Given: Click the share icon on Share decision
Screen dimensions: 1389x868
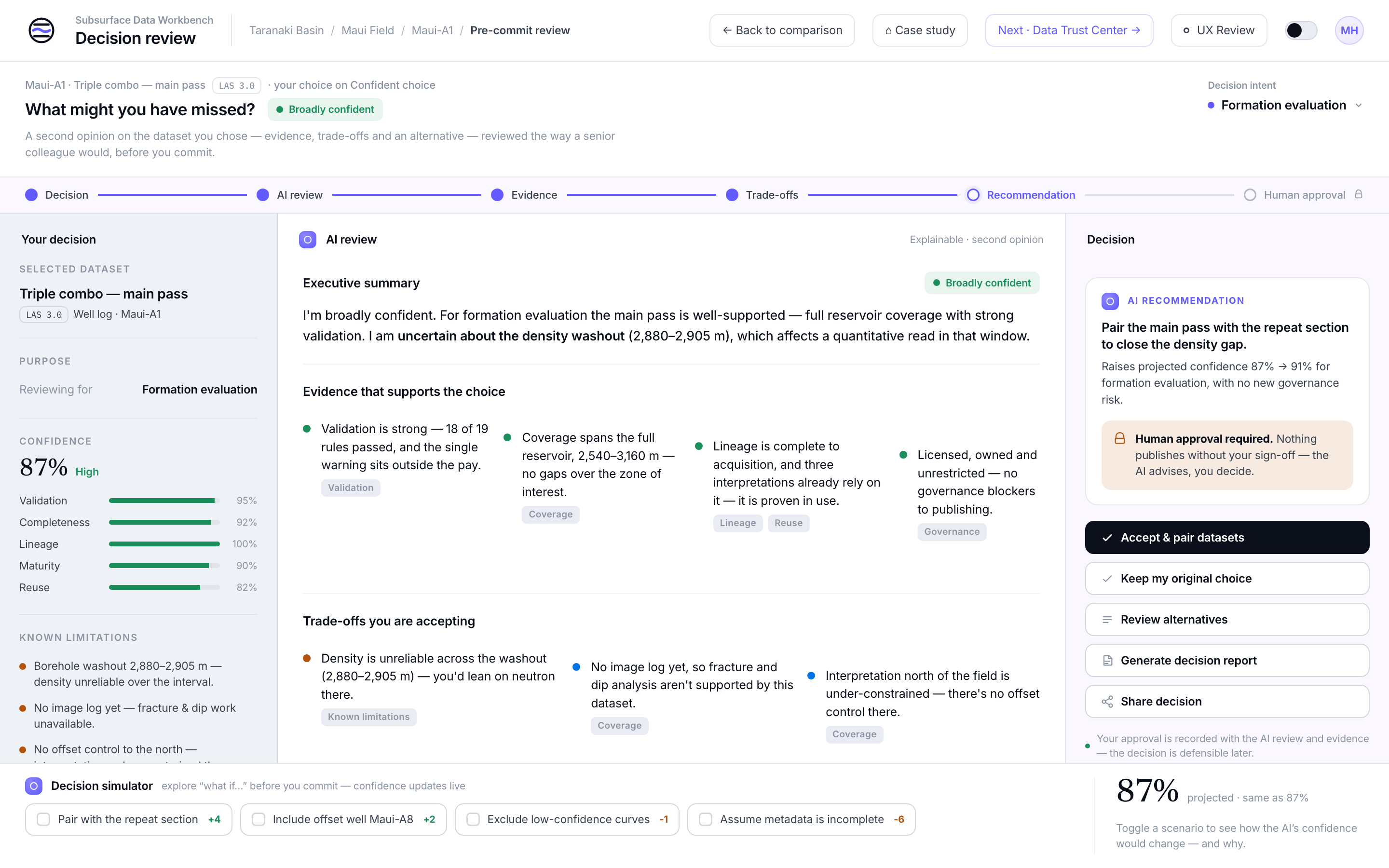Looking at the screenshot, I should [x=1107, y=702].
